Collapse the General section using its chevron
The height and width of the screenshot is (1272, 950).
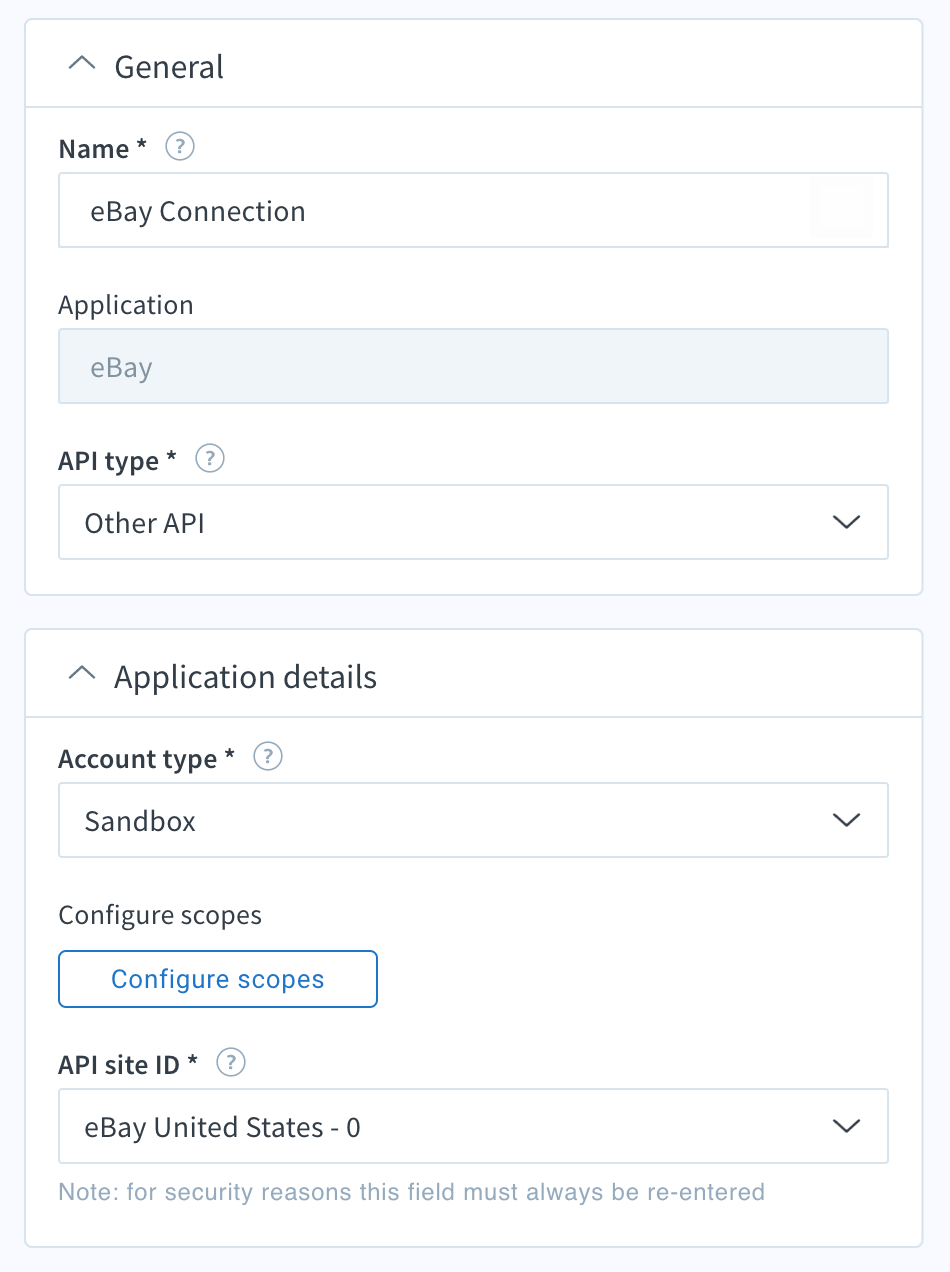81,65
